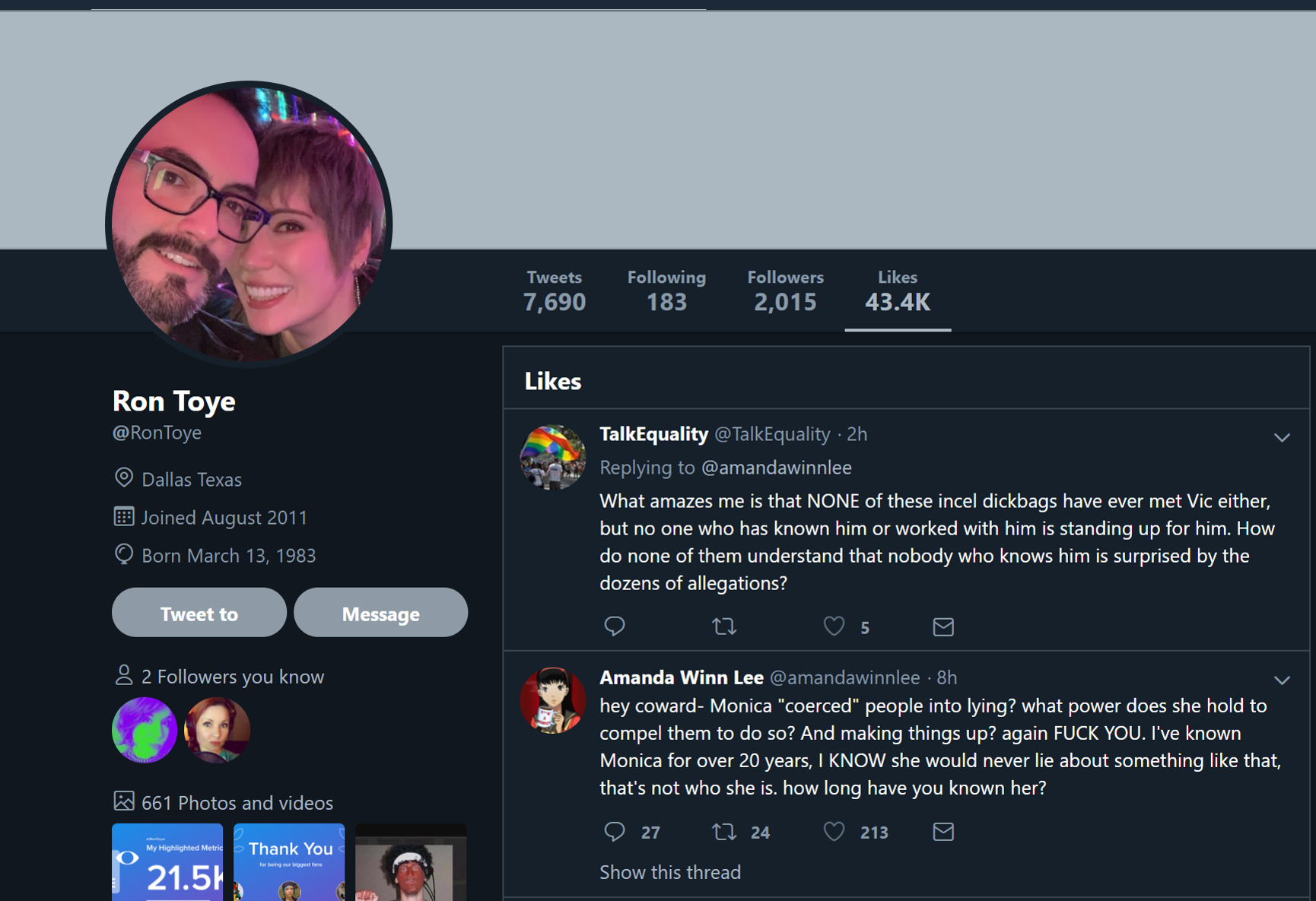Retweet the TalkEquality tweet

click(x=724, y=627)
